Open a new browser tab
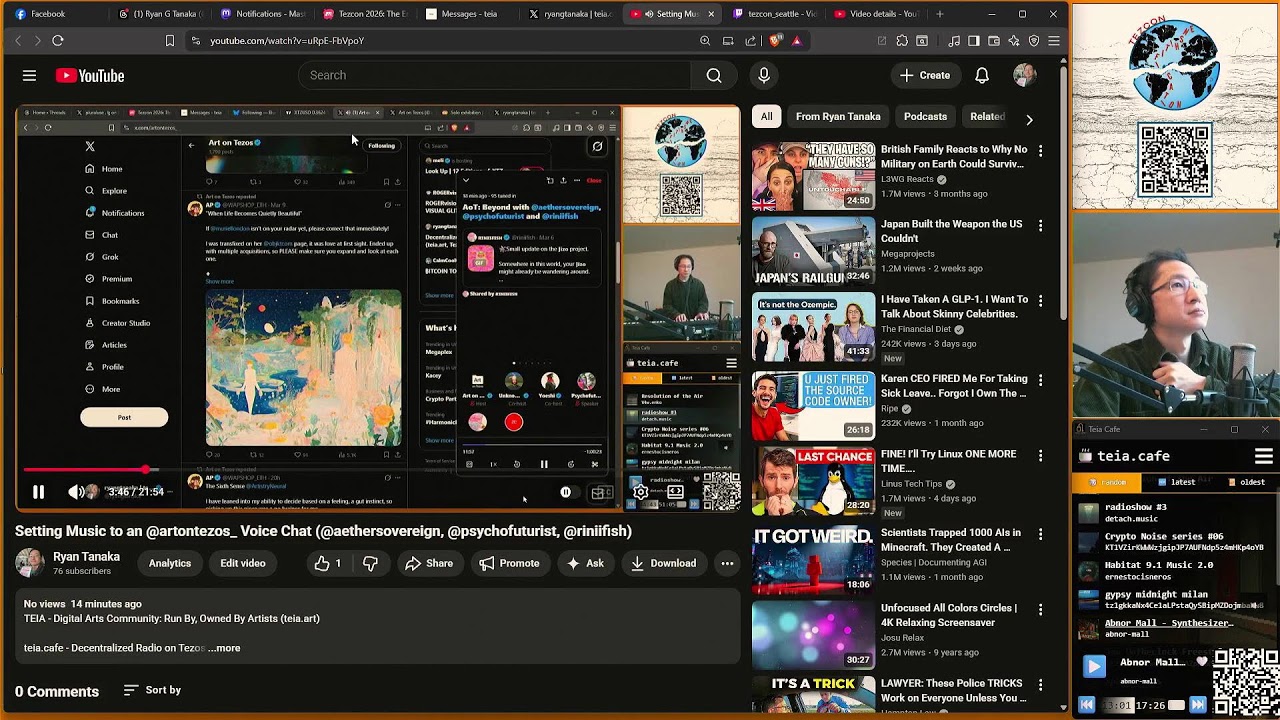 click(939, 14)
